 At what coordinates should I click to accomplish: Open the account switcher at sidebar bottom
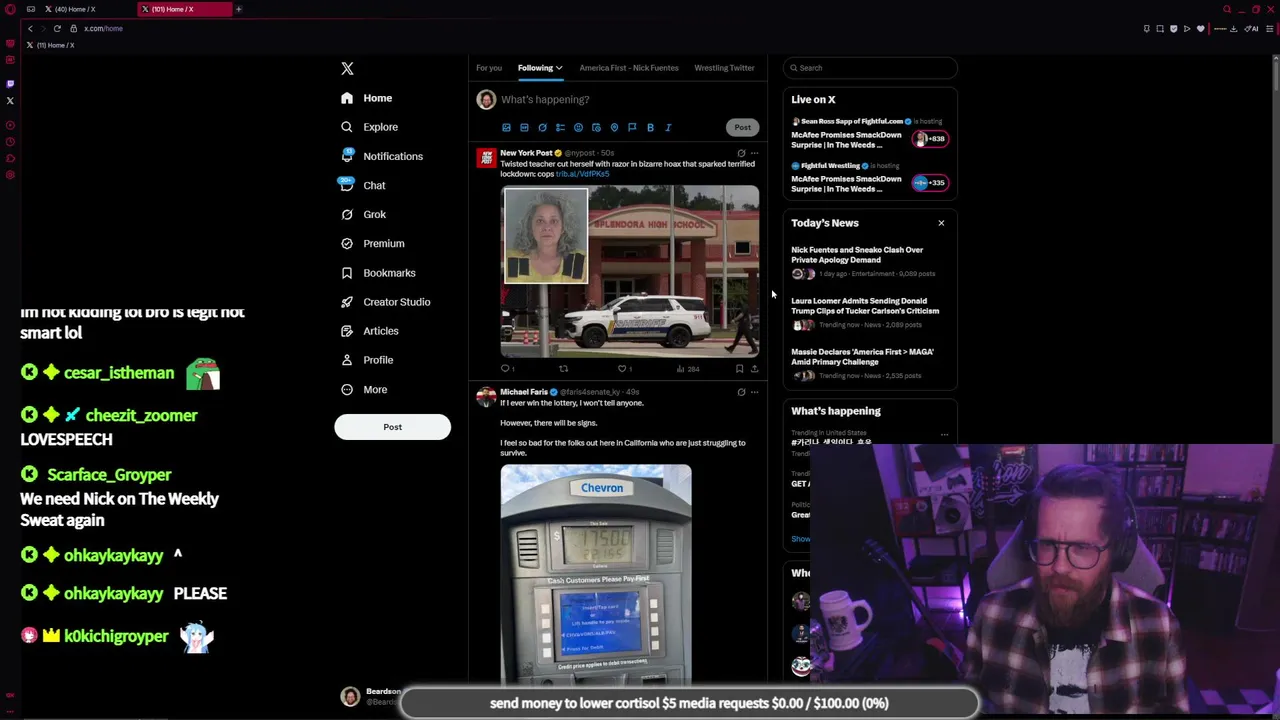(x=372, y=697)
